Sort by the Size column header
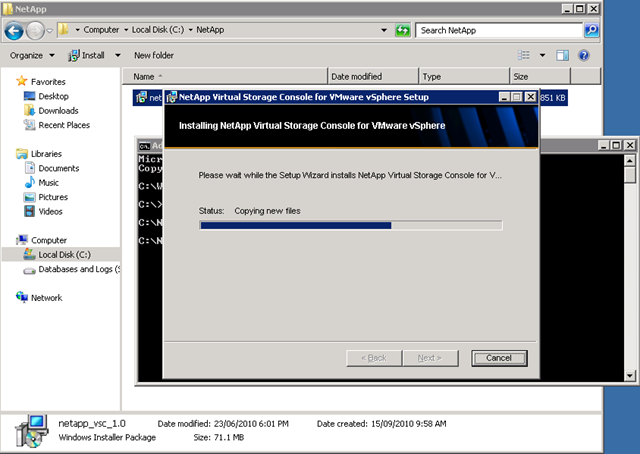Viewport: 640px width, 454px height. point(540,76)
